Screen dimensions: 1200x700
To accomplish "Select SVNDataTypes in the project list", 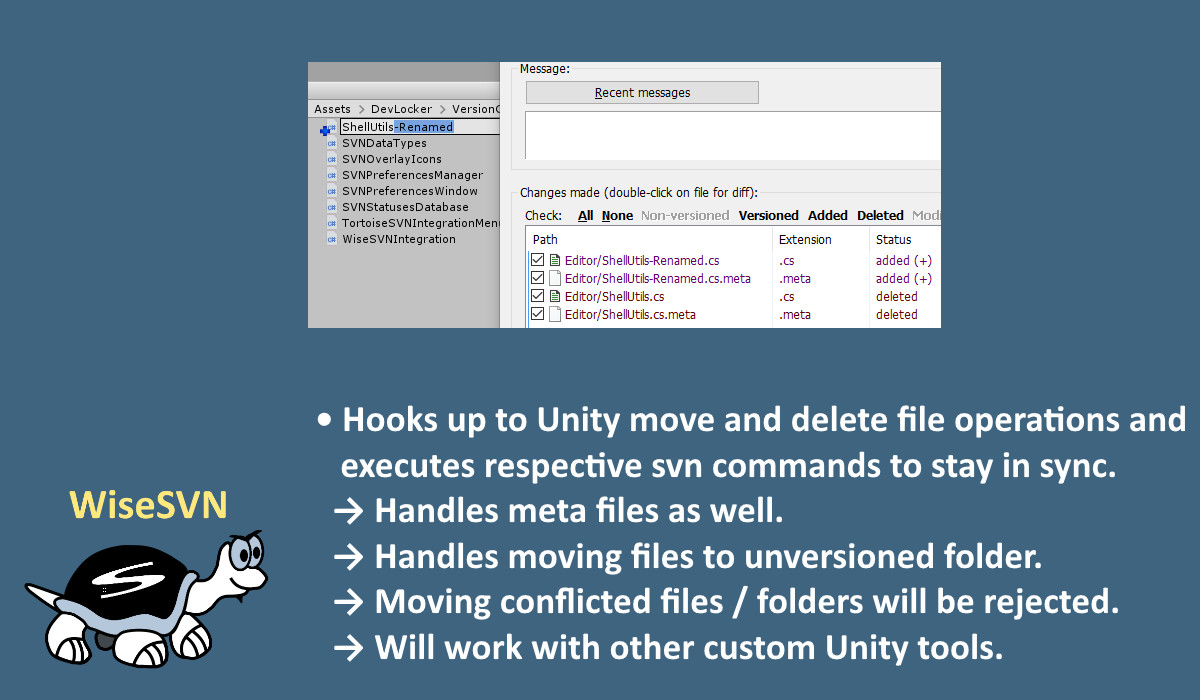I will click(x=384, y=143).
